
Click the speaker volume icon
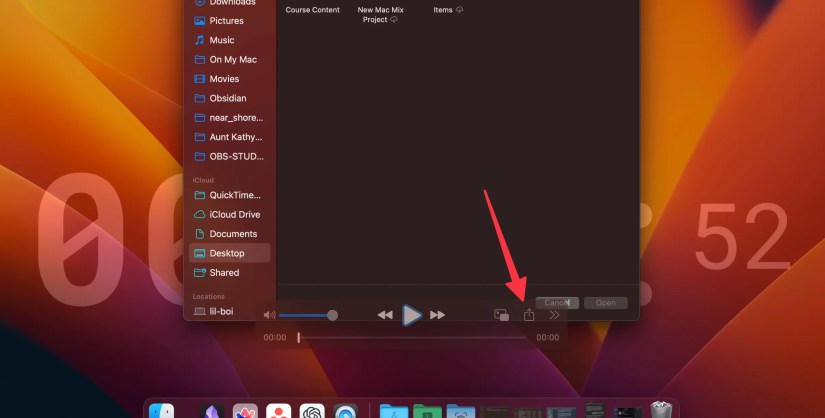click(269, 315)
